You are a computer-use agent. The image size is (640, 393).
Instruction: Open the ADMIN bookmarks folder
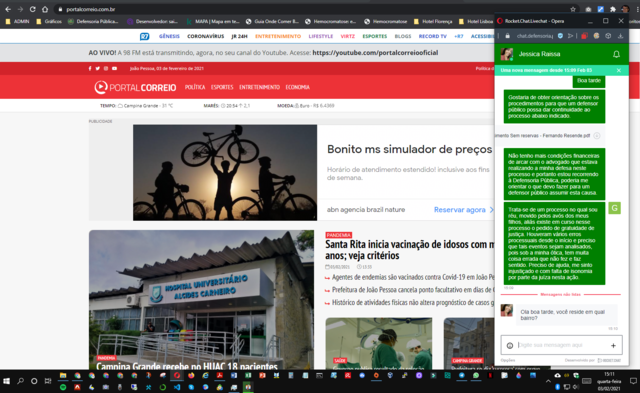pyautogui.click(x=17, y=21)
